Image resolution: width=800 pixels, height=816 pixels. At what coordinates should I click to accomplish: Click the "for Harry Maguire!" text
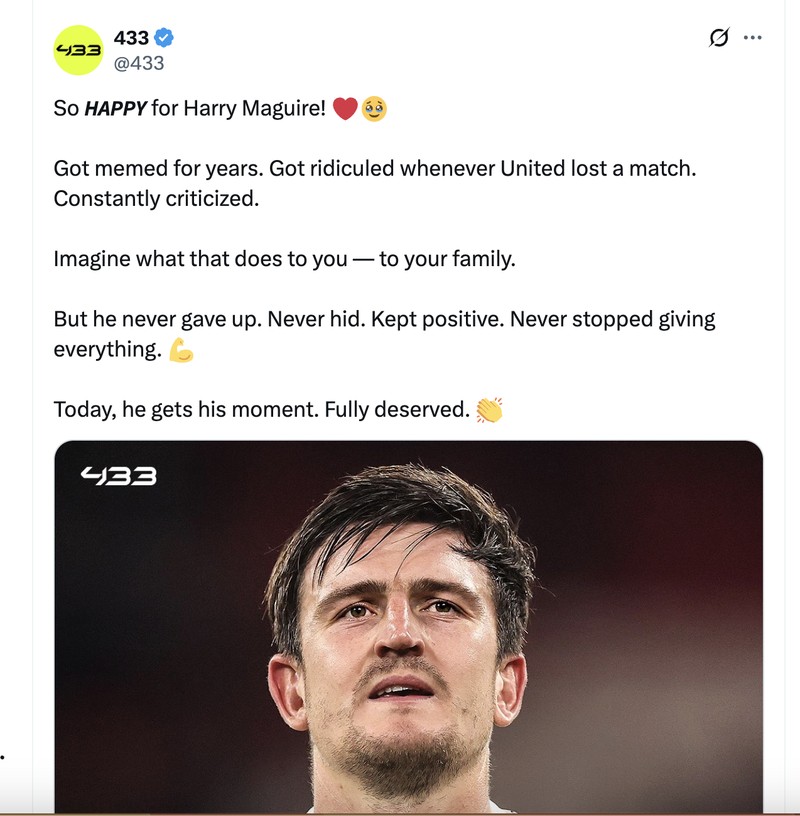(238, 108)
